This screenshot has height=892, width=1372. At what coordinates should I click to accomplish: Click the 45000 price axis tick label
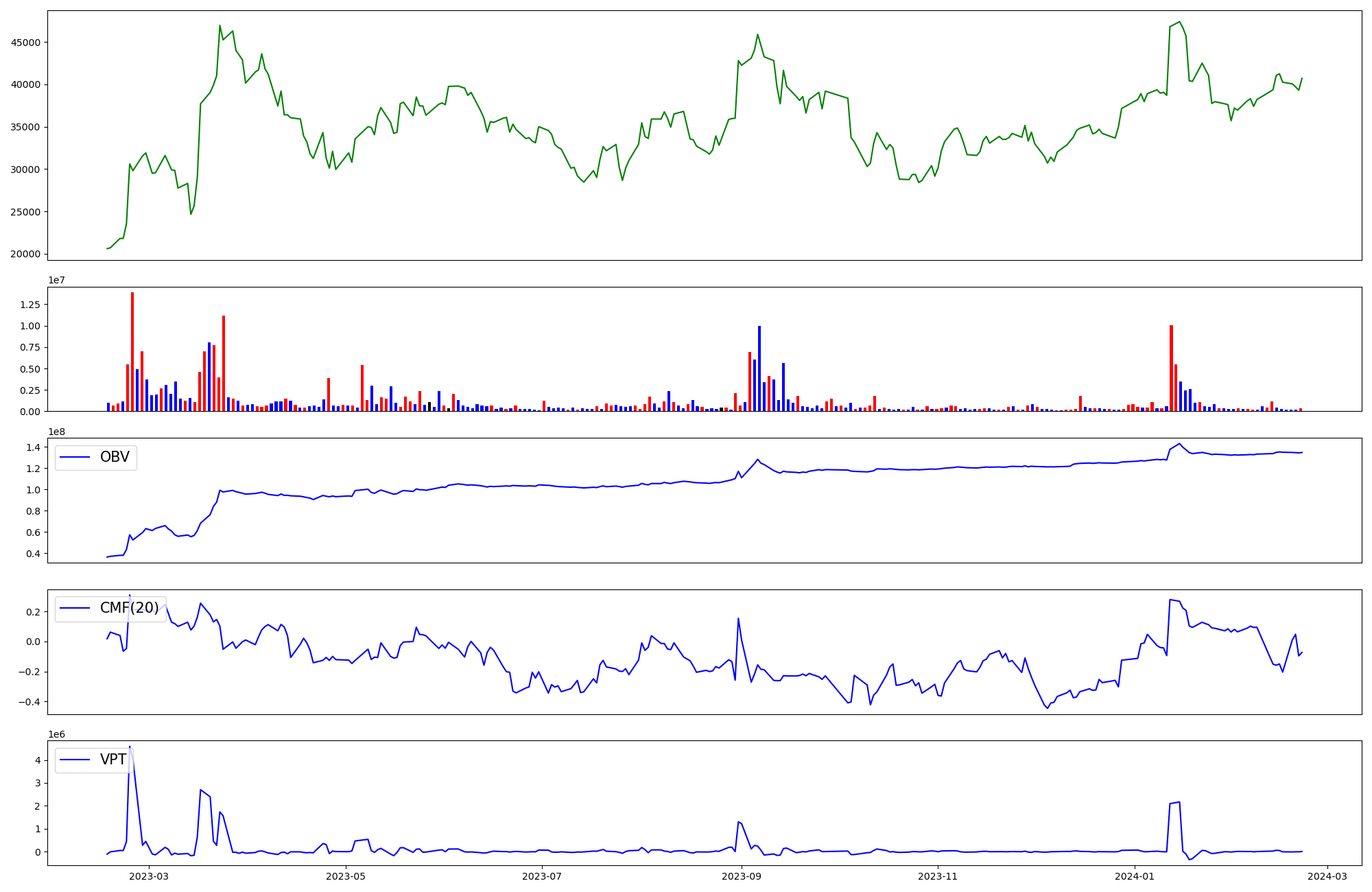point(26,43)
